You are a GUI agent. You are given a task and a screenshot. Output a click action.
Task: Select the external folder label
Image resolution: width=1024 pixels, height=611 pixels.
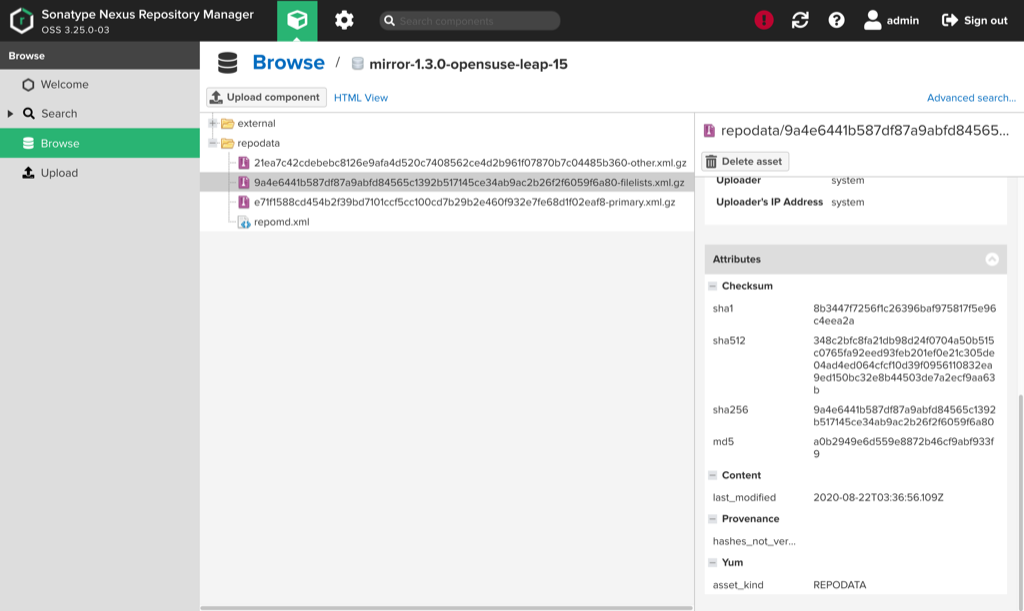tap(256, 123)
